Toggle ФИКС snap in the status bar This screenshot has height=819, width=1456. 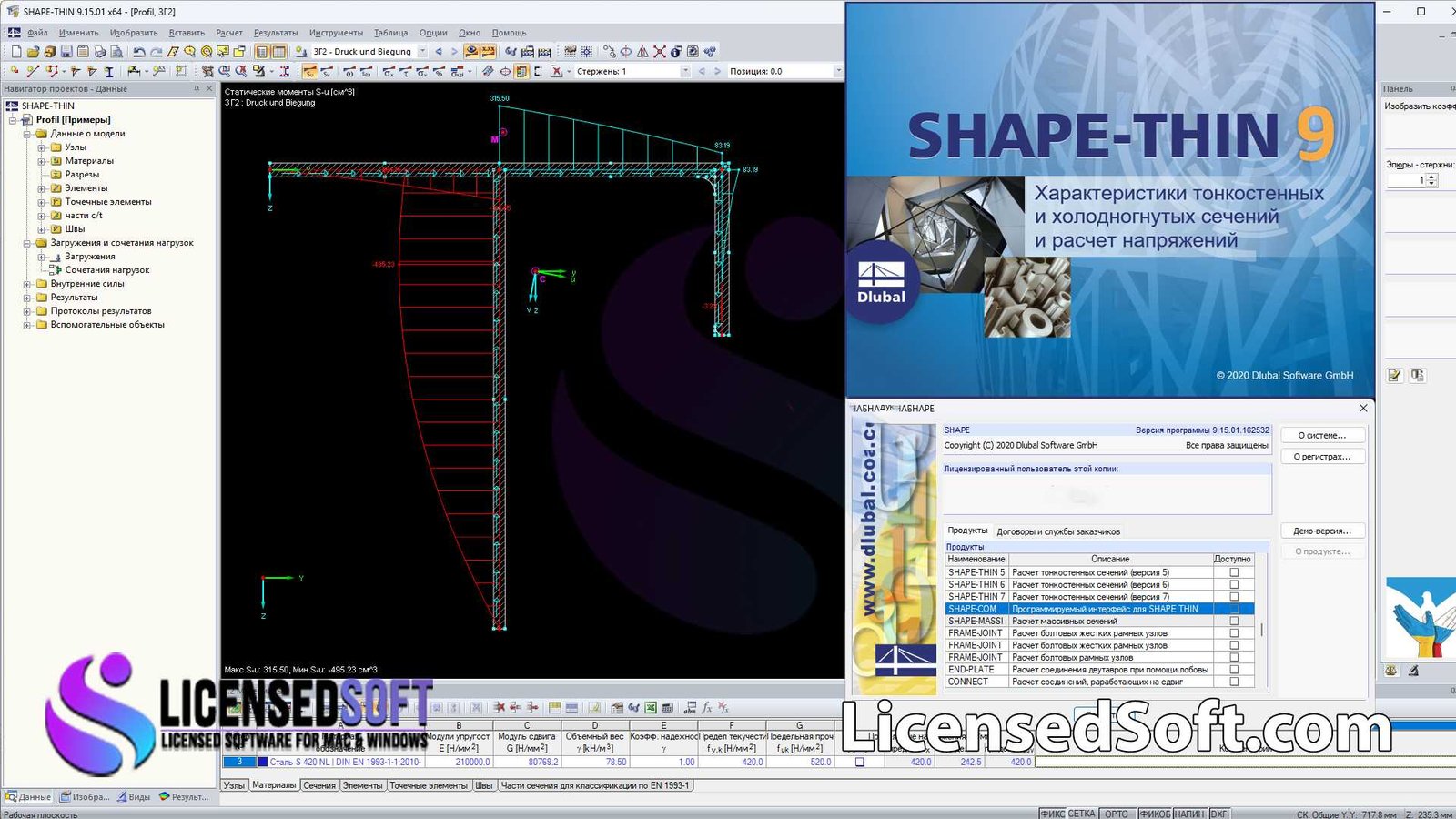1052,814
